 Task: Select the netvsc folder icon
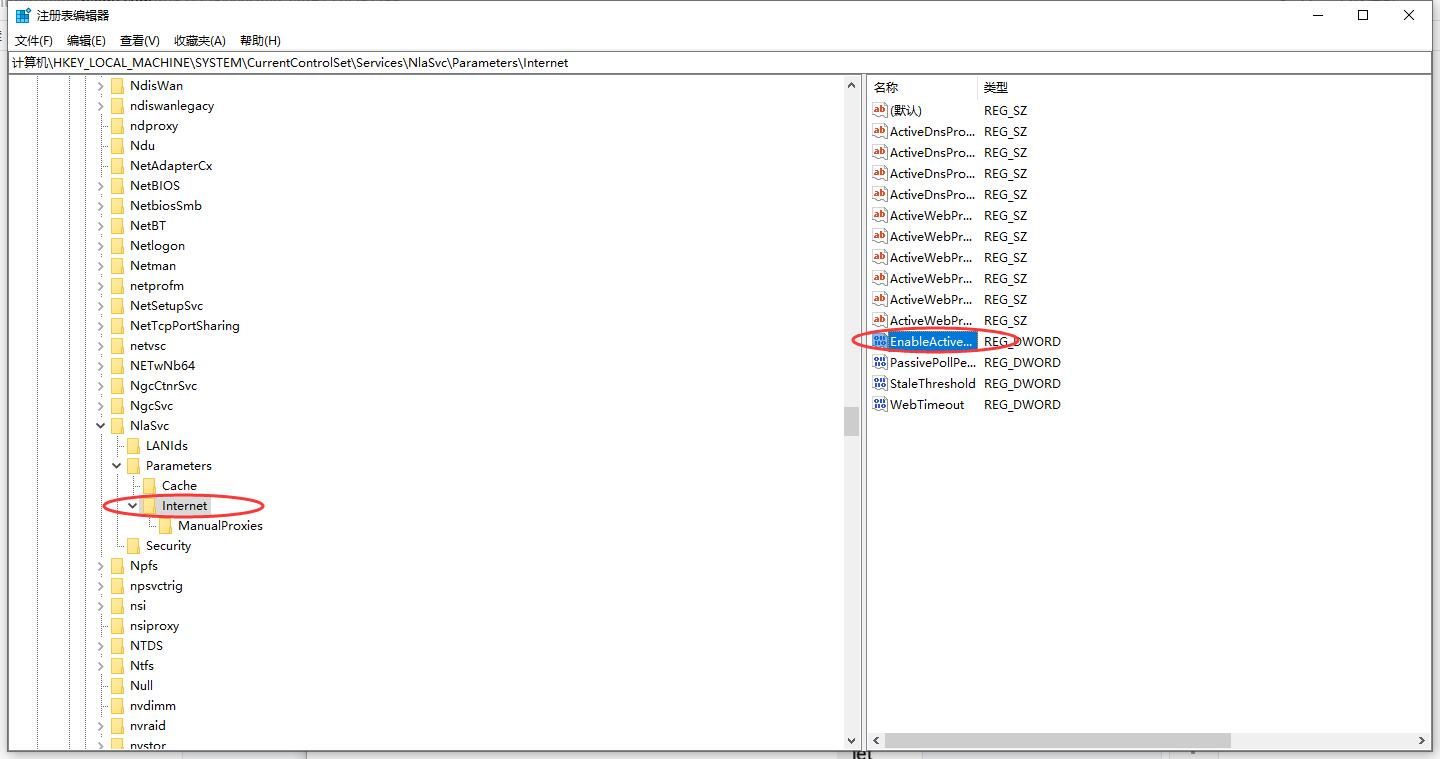tap(118, 346)
